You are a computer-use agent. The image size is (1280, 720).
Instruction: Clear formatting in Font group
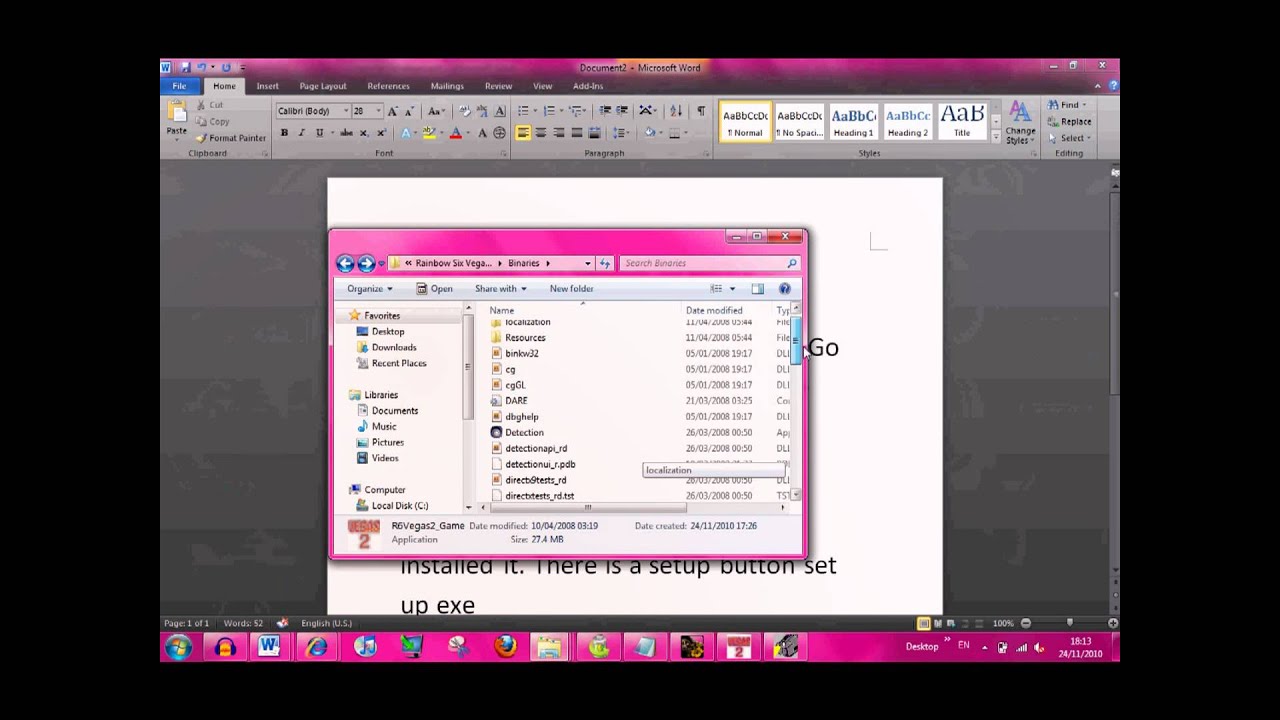coord(465,111)
